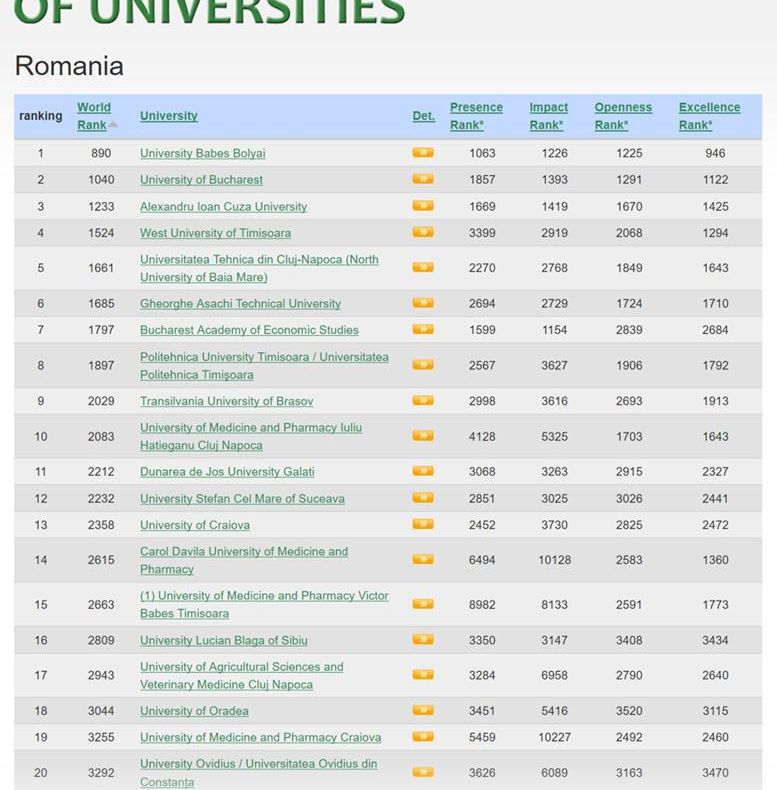Image resolution: width=777 pixels, height=790 pixels.
Task: Open University of Bucharest link
Action: click(x=201, y=180)
